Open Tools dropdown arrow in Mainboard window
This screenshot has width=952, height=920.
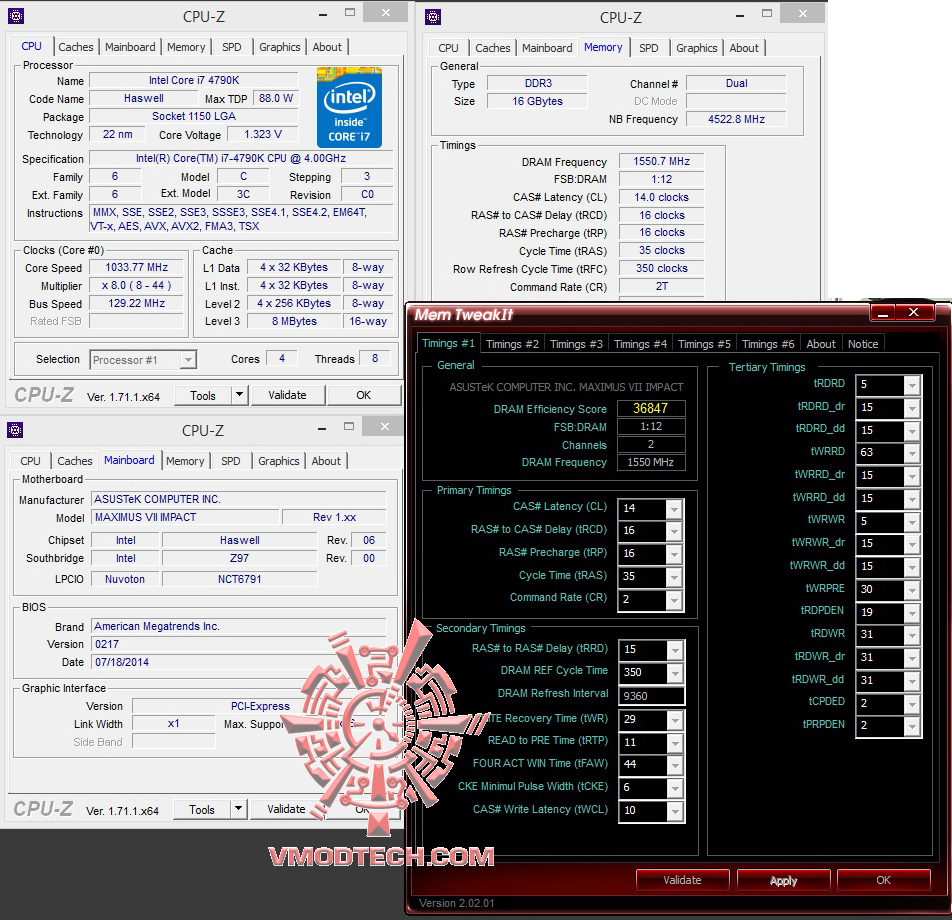pos(239,809)
